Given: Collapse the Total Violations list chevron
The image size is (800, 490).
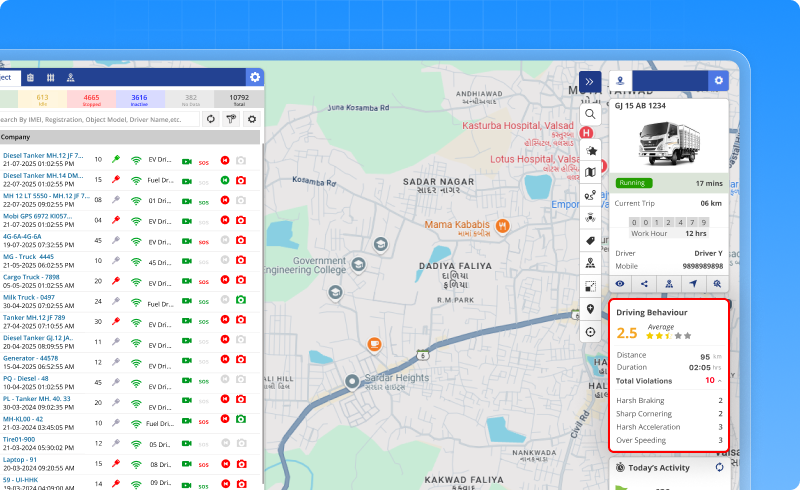Looking at the screenshot, I should click(721, 381).
